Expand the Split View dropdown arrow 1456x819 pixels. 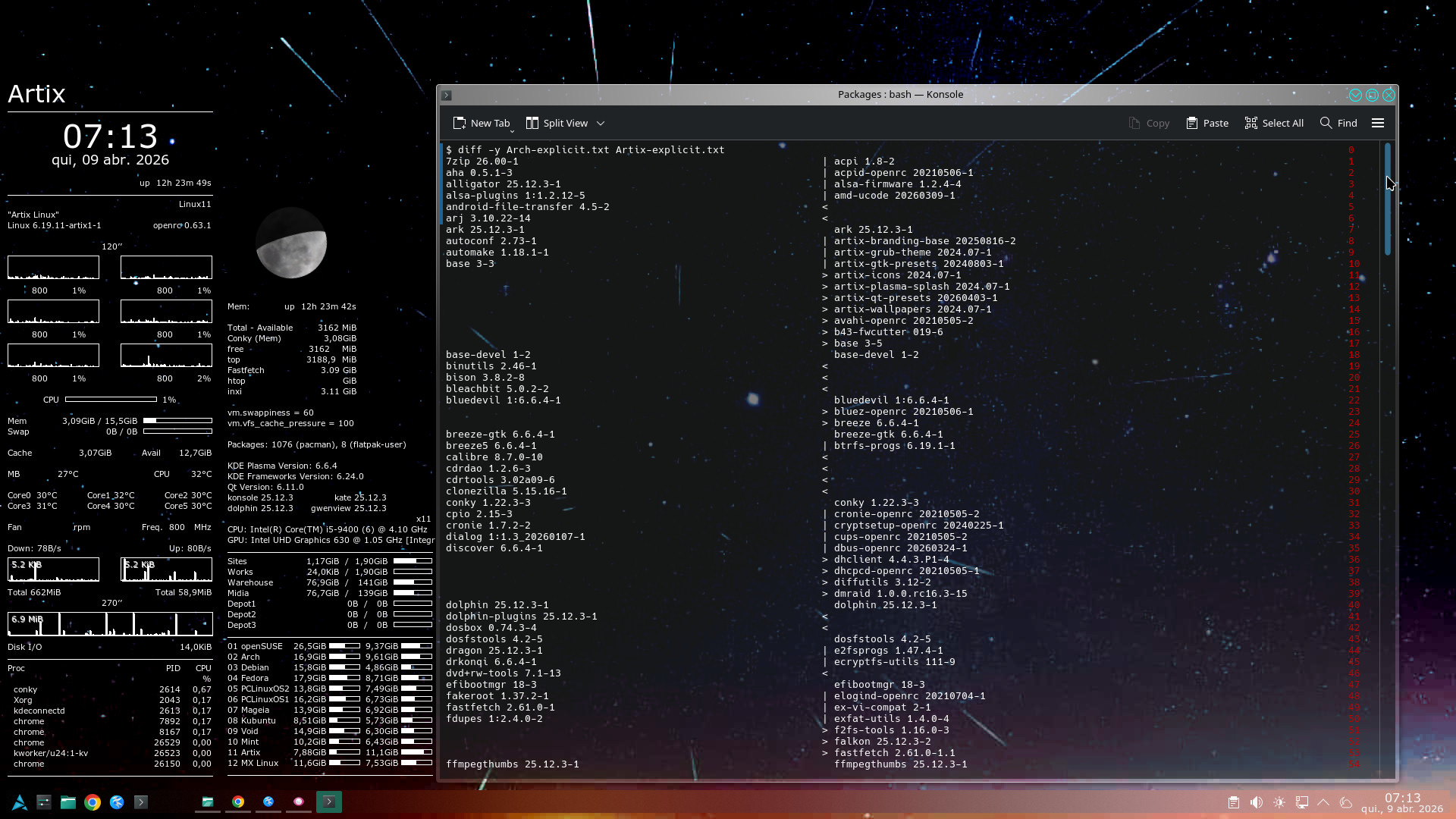(601, 123)
